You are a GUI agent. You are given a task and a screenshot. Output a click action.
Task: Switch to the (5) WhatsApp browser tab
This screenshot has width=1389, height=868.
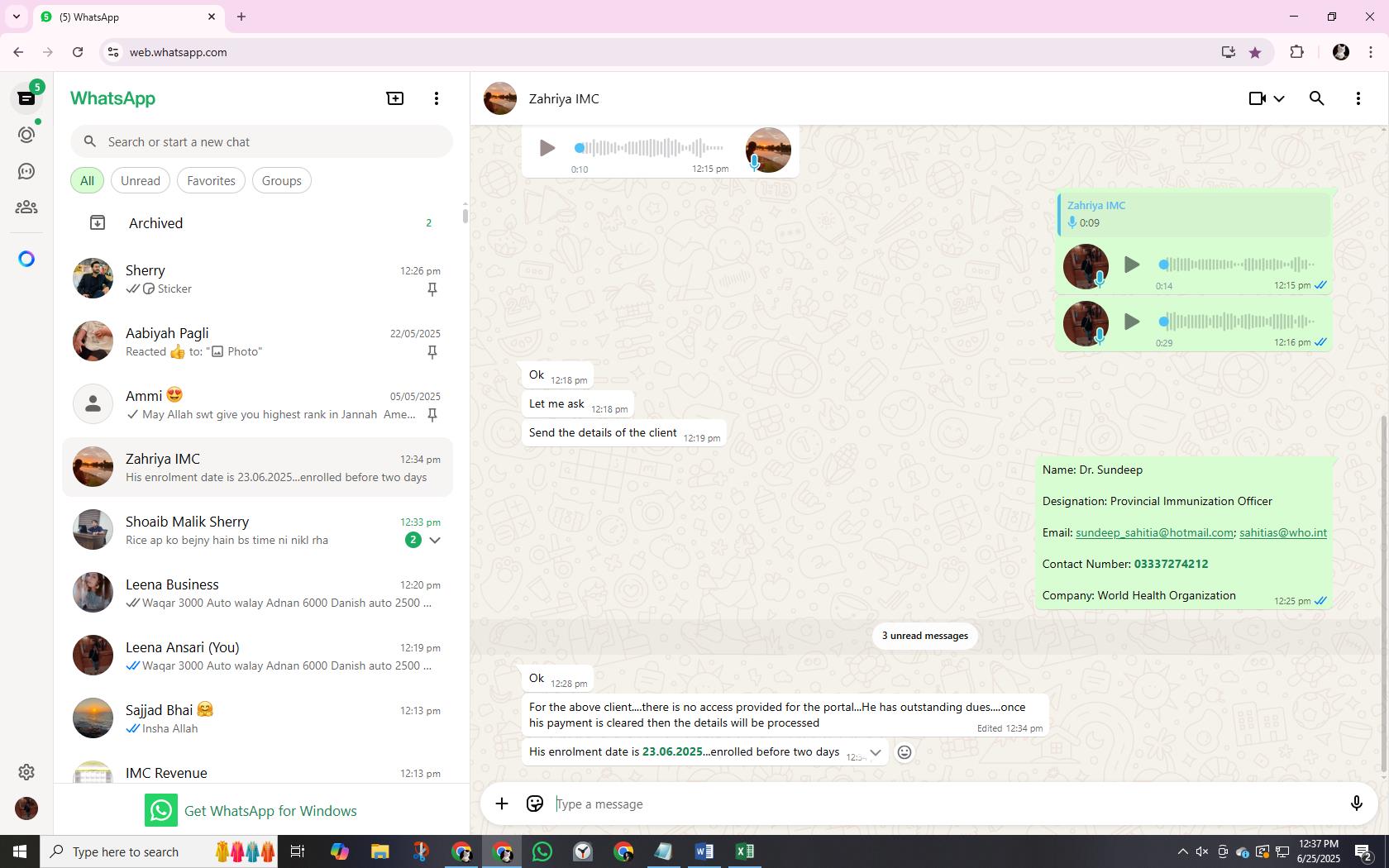pos(128,17)
